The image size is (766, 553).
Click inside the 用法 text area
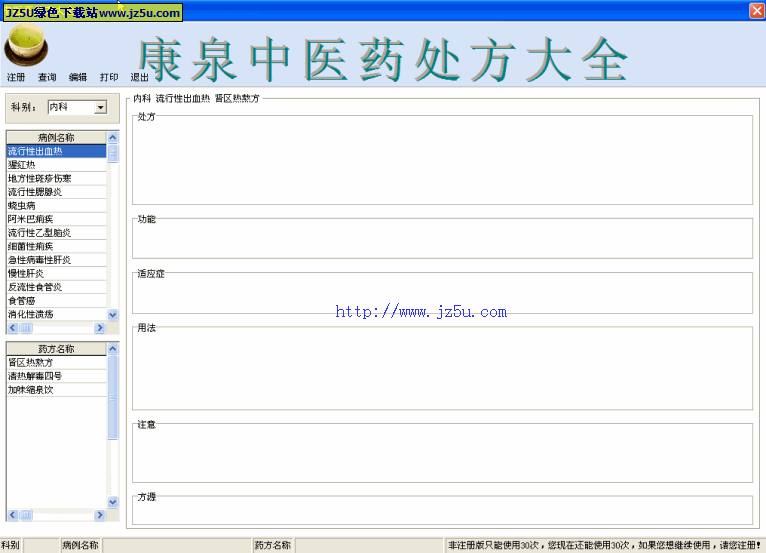point(442,369)
